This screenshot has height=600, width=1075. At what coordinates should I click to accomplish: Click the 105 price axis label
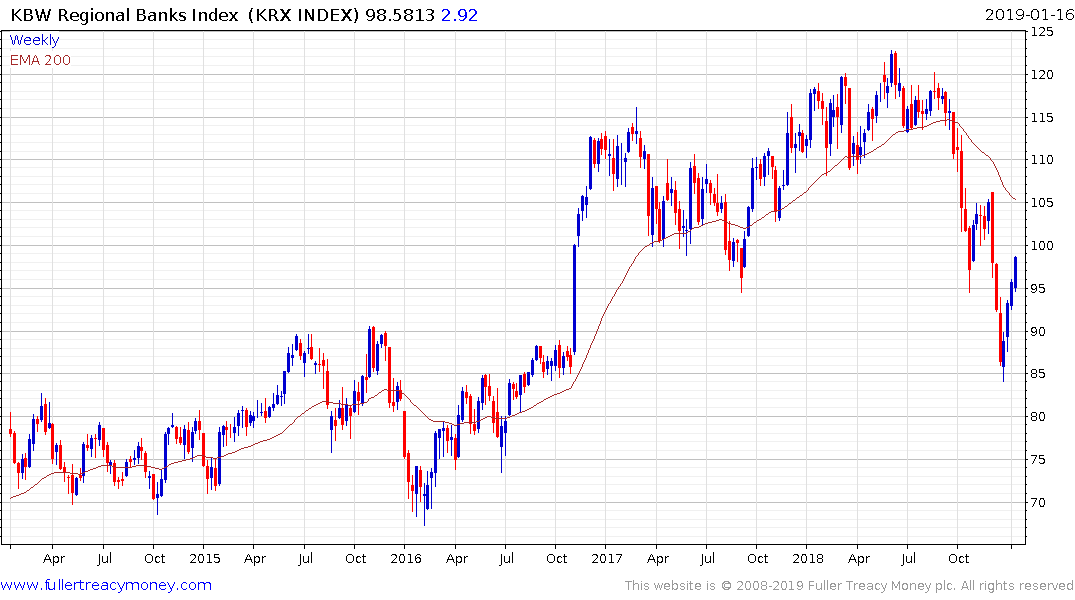coord(1042,203)
